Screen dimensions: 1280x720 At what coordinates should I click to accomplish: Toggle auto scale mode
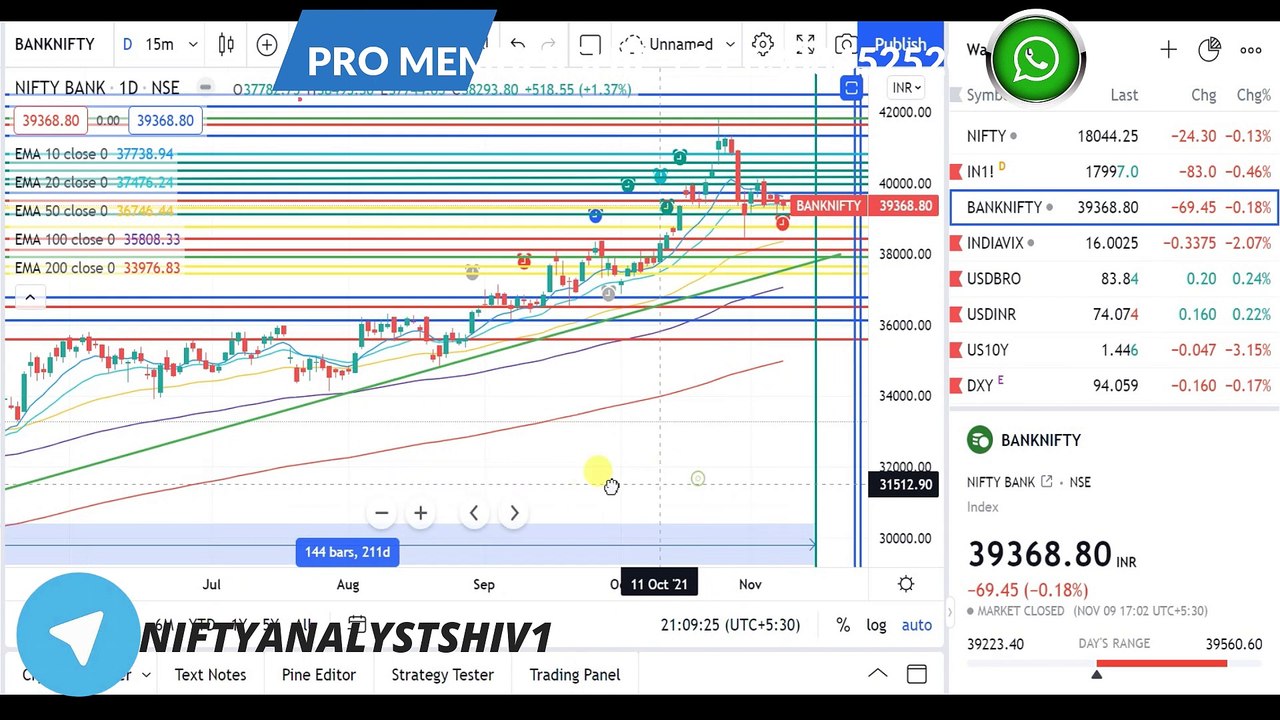(x=917, y=625)
